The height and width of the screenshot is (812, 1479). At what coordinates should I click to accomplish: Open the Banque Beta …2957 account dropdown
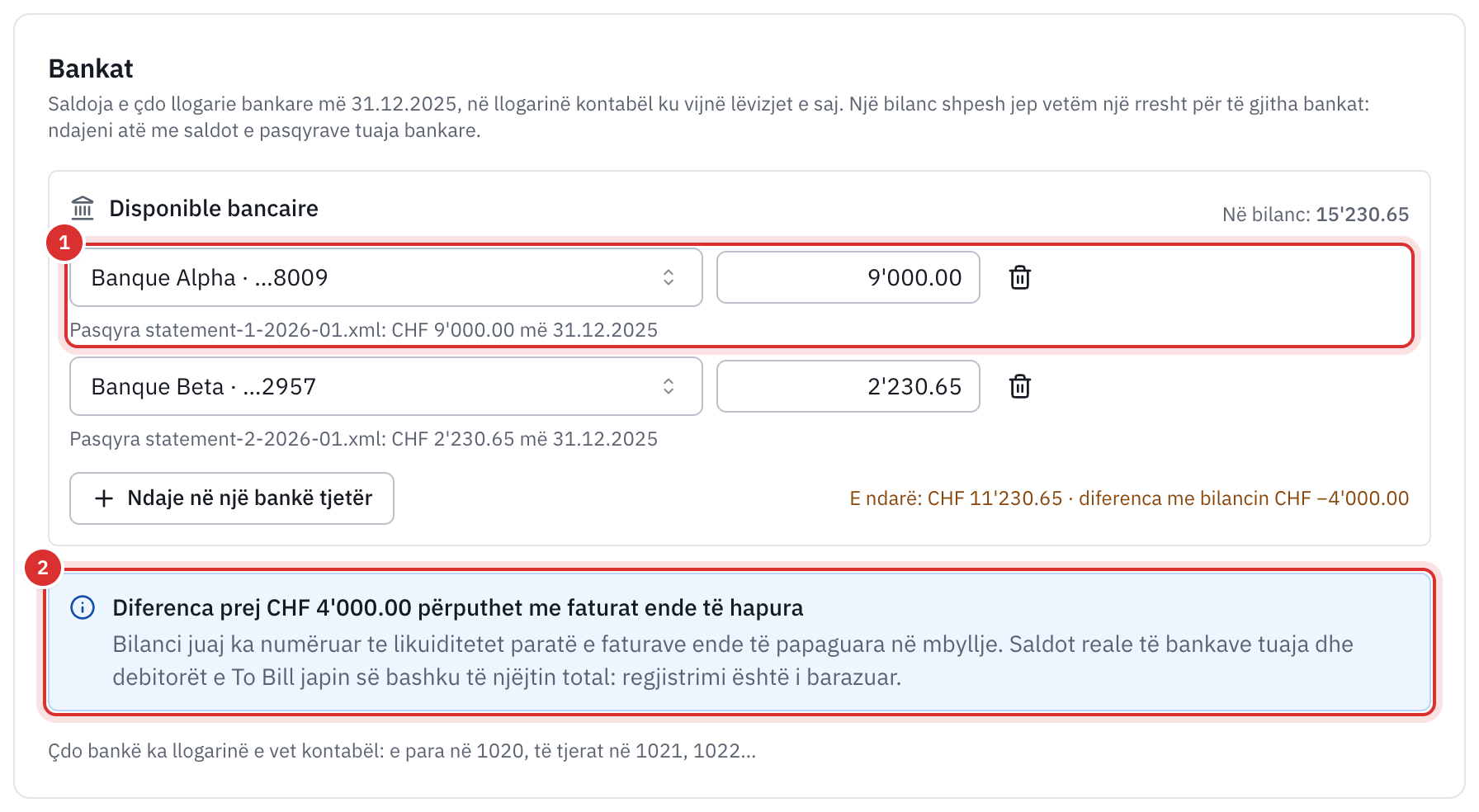386,386
